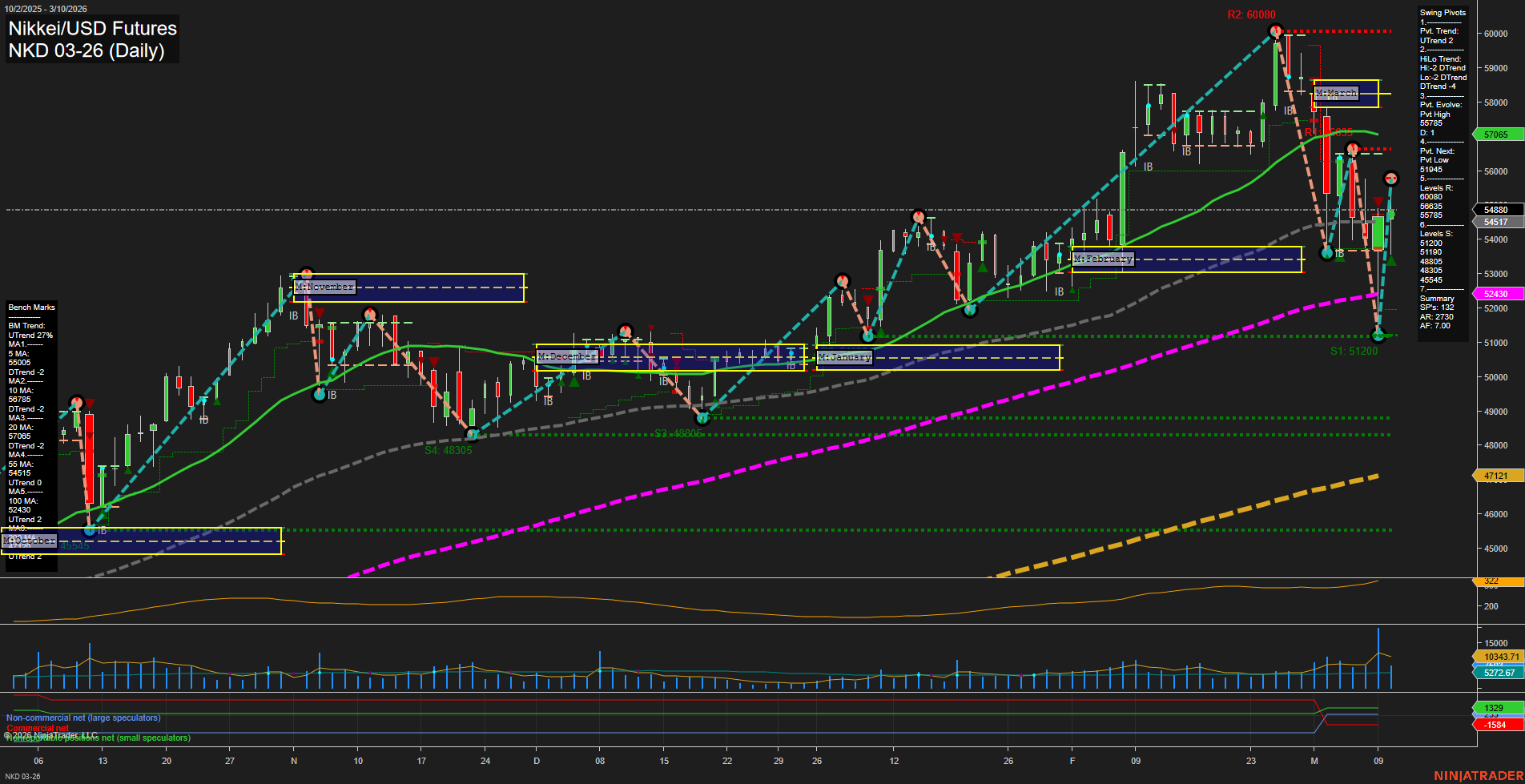Click the black 54880 last-price marker on the axis
The image size is (1525, 784).
tap(1497, 209)
